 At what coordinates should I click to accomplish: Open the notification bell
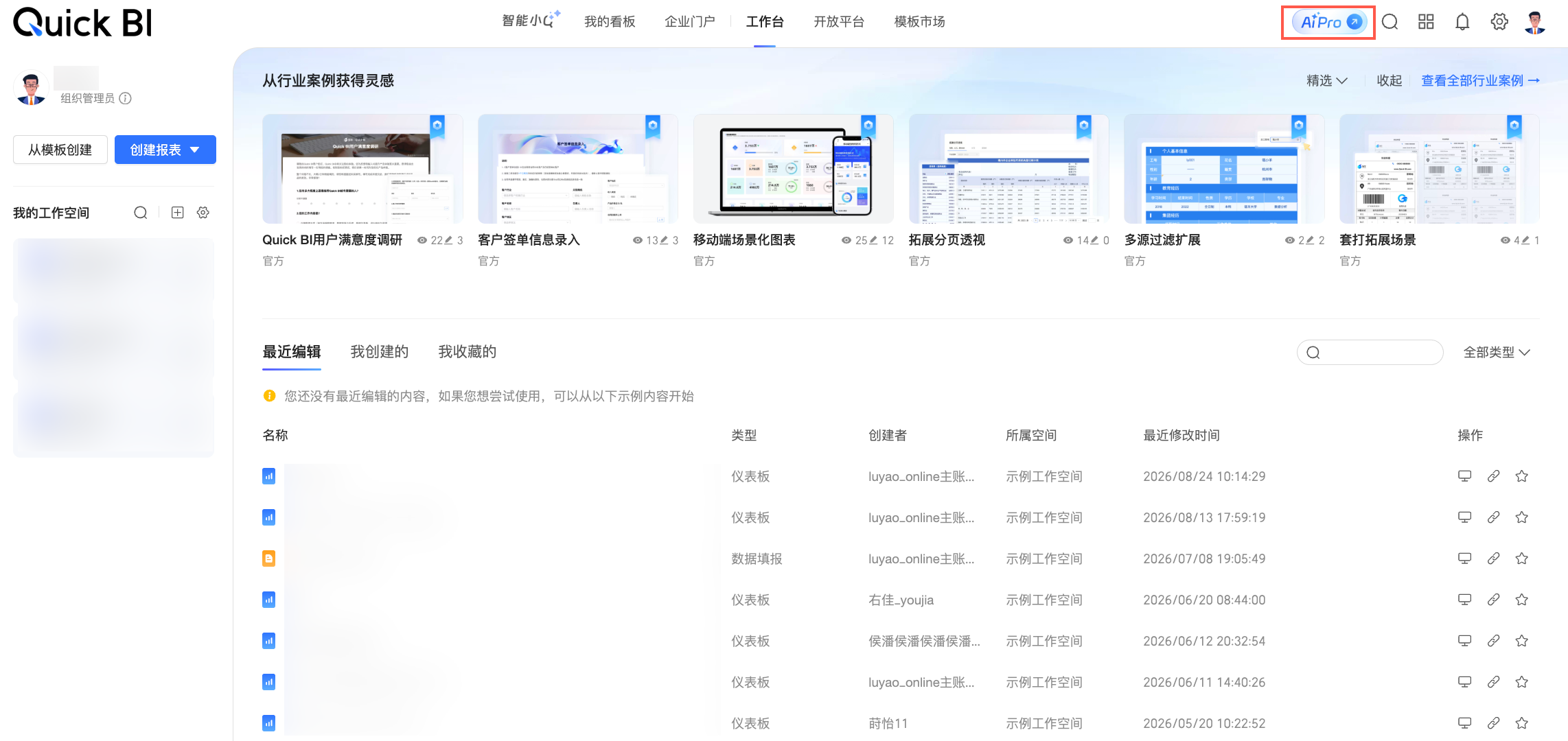click(x=1462, y=22)
